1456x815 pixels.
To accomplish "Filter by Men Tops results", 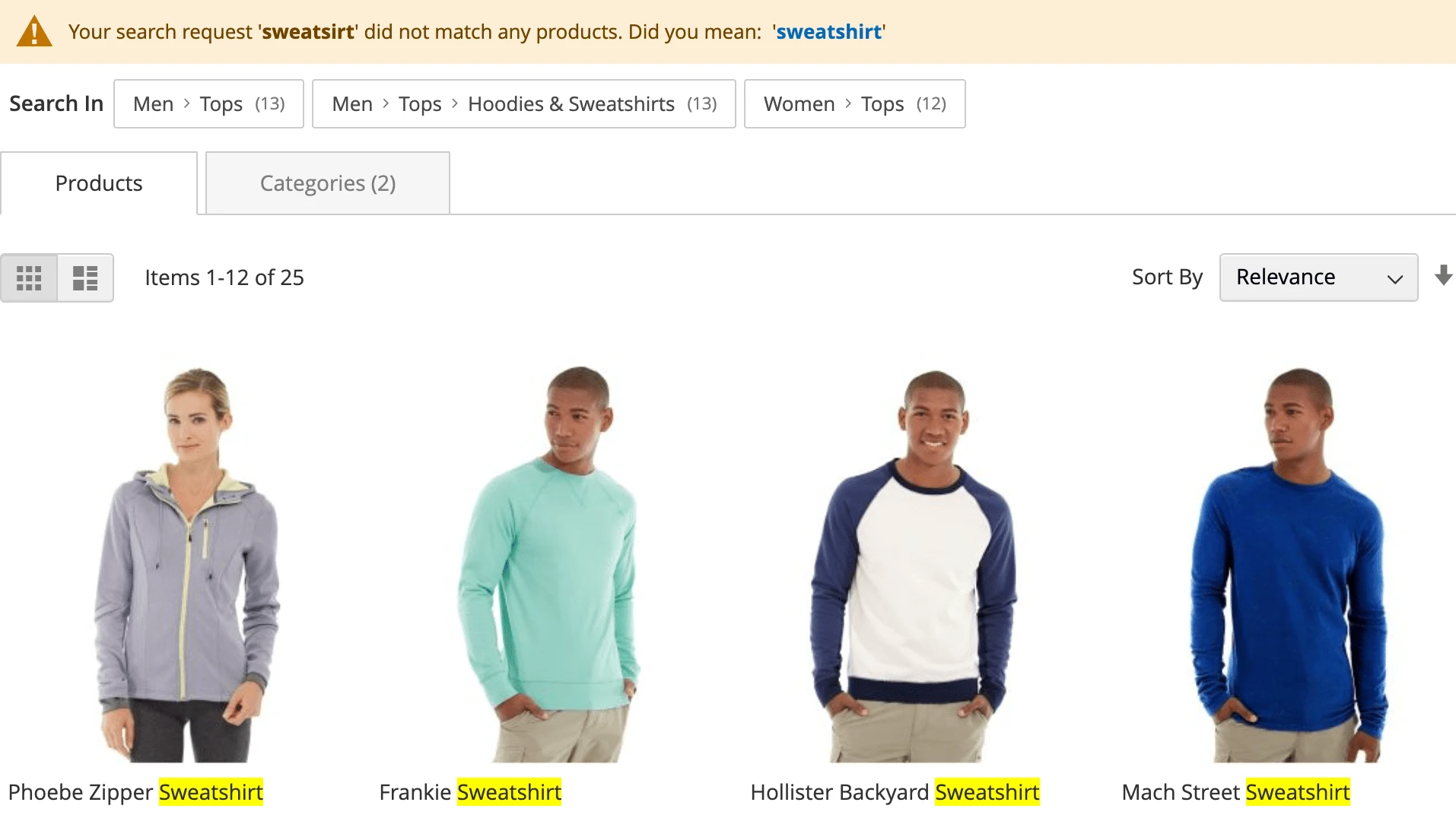I will click(x=207, y=103).
